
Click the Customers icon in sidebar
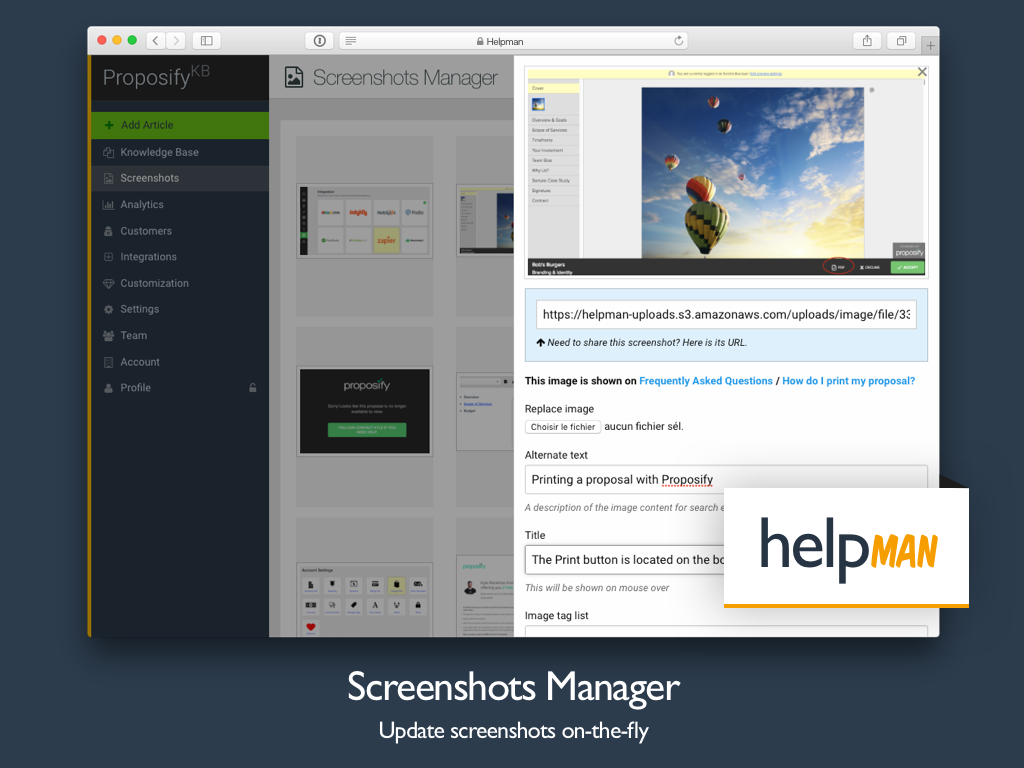[x=108, y=231]
